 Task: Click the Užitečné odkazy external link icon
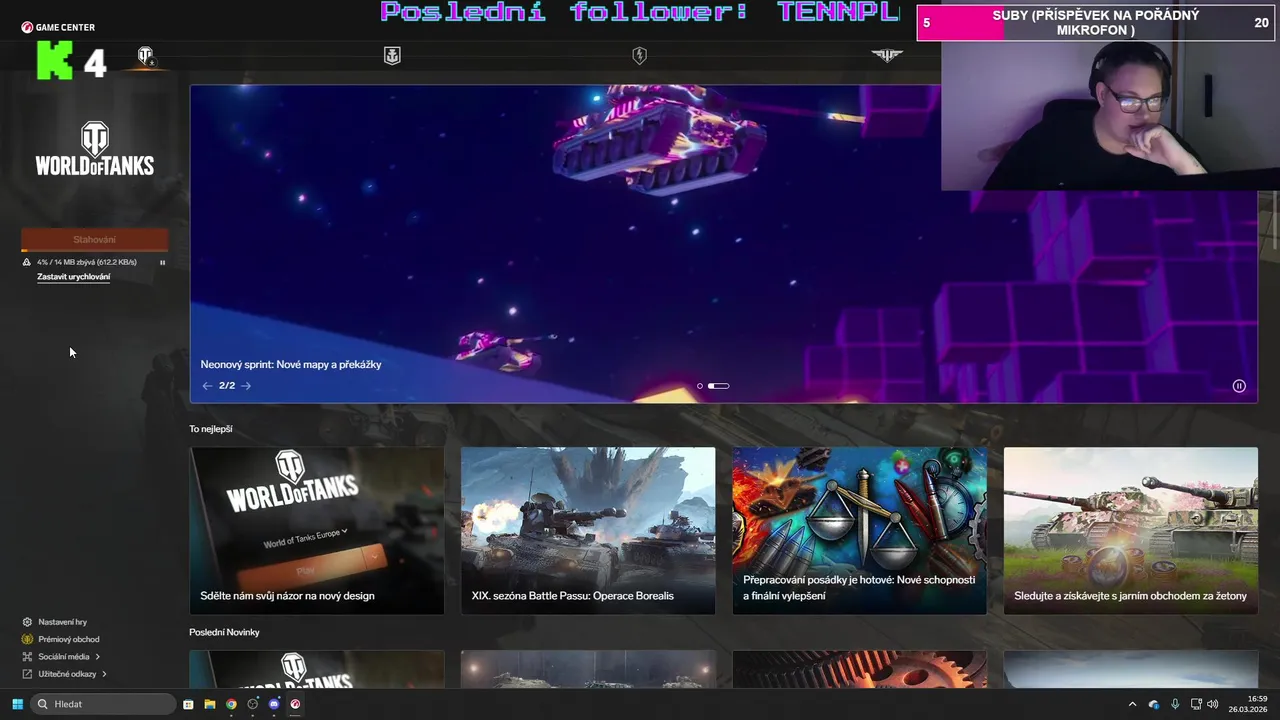tap(27, 674)
